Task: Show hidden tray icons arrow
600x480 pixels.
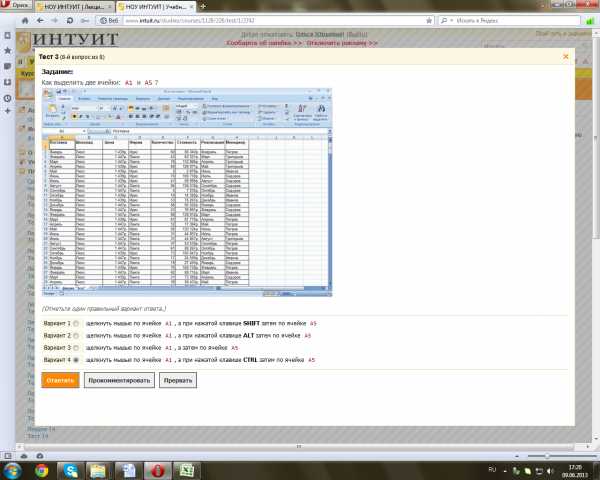Action: 505,471
